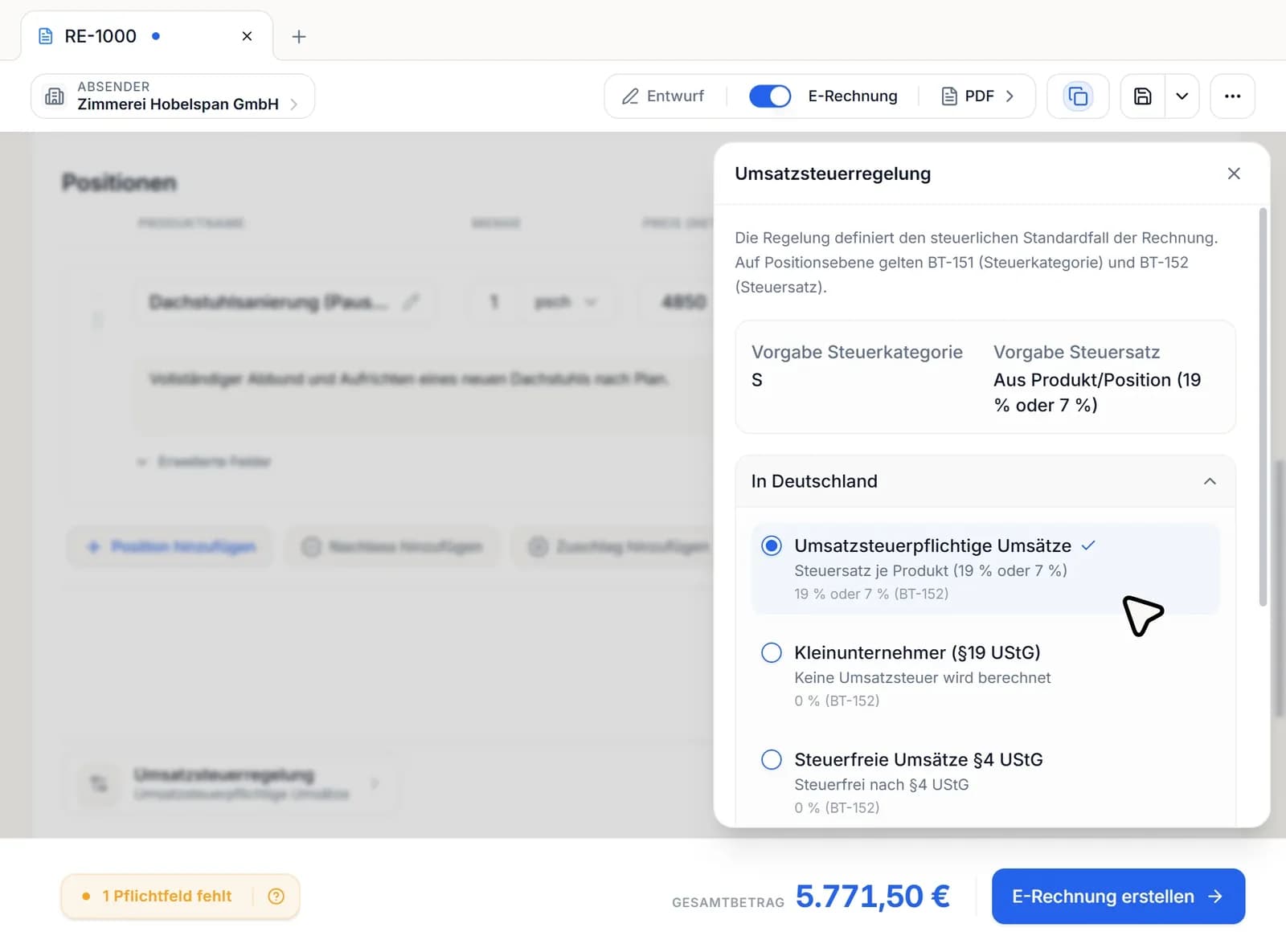Image resolution: width=1286 pixels, height=952 pixels.
Task: Click the Umsatzsteuerregelung panel title
Action: (x=833, y=174)
